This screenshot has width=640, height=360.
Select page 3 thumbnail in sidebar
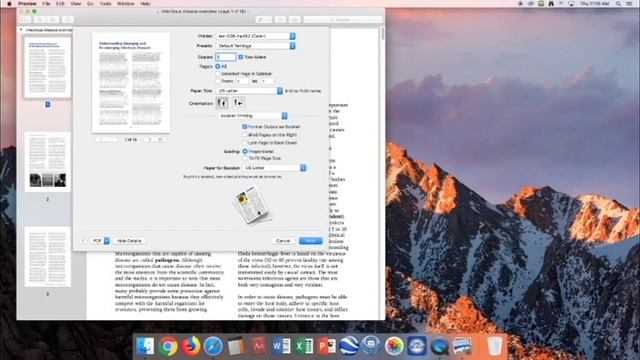click(47, 257)
